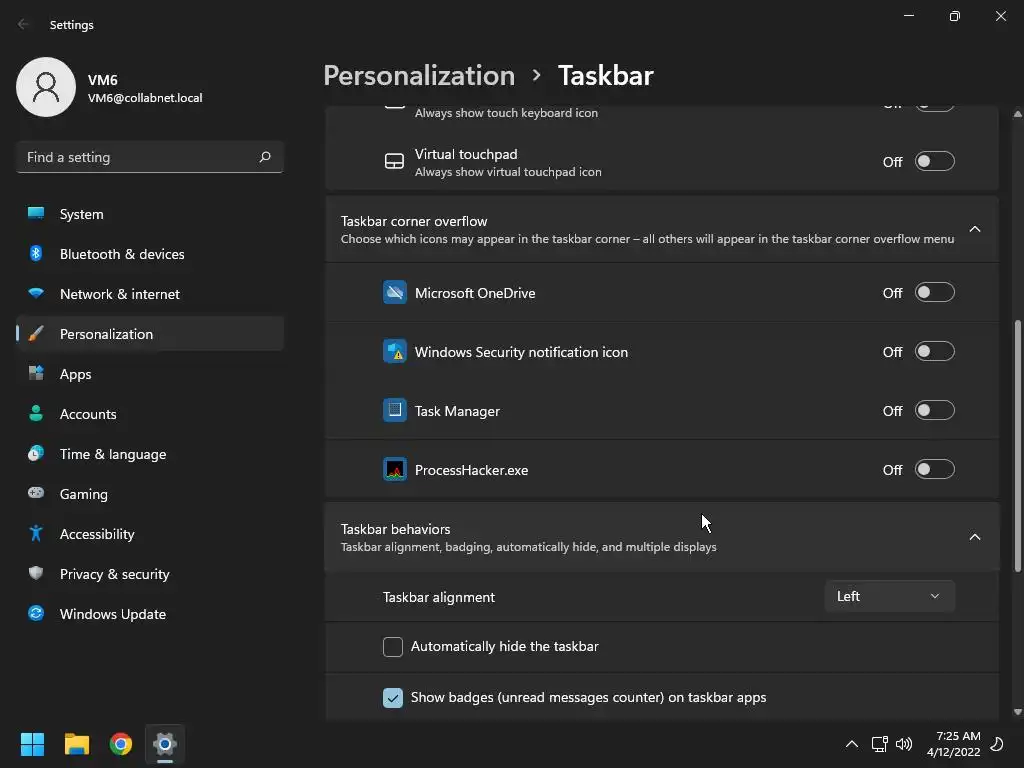Open the Windows Update settings page

point(112,614)
